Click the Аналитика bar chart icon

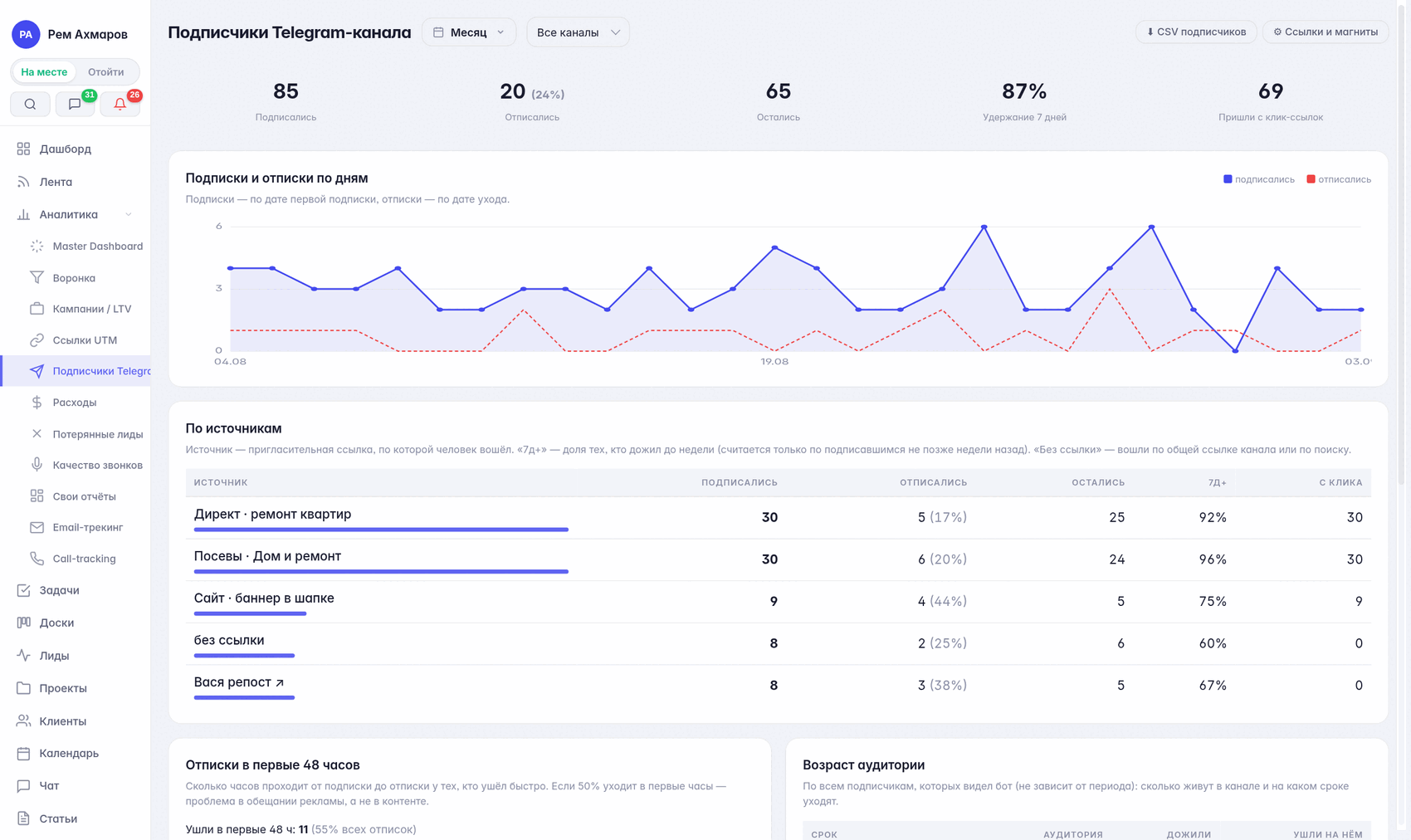[x=23, y=214]
